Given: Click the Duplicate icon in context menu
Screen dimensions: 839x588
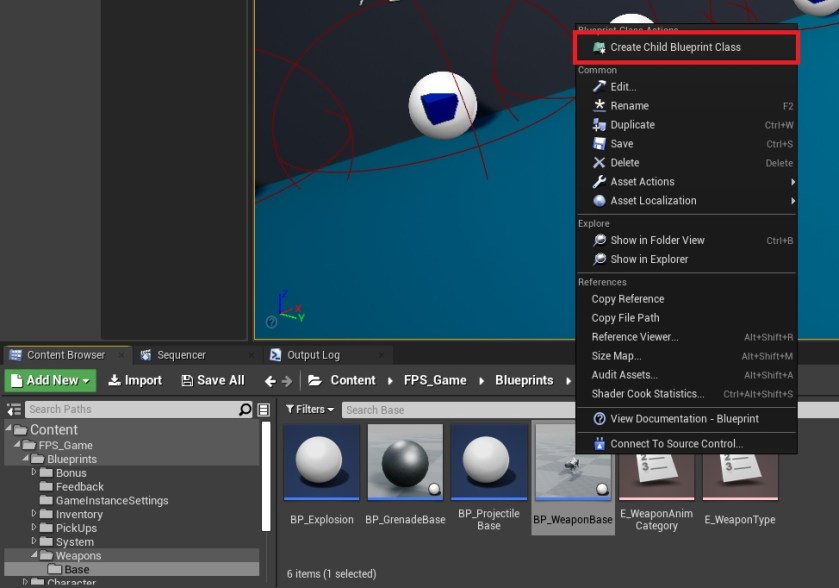Looking at the screenshot, I should (x=600, y=125).
